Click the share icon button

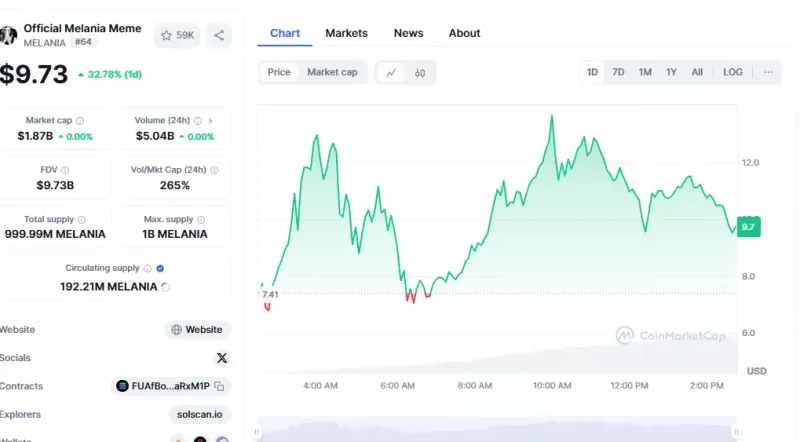point(219,35)
